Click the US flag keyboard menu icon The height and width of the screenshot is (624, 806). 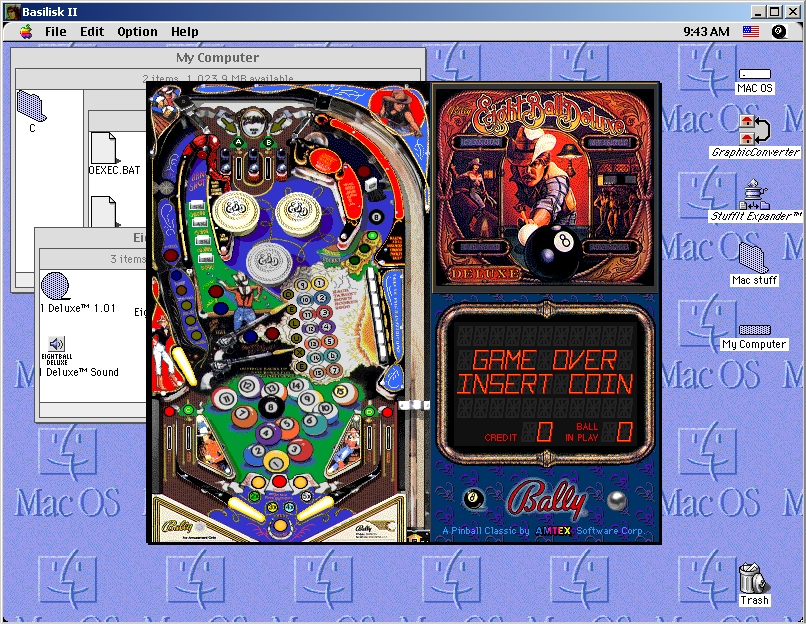[x=751, y=32]
